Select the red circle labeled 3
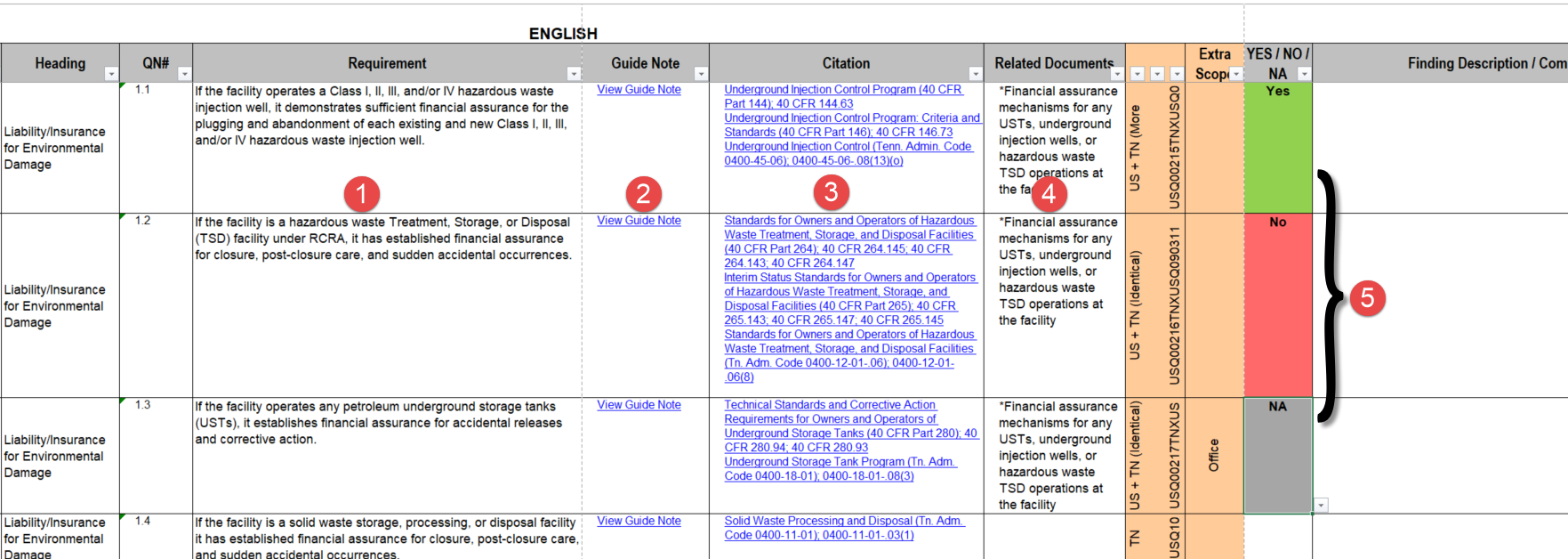Image resolution: width=1568 pixels, height=559 pixels. pyautogui.click(x=831, y=191)
